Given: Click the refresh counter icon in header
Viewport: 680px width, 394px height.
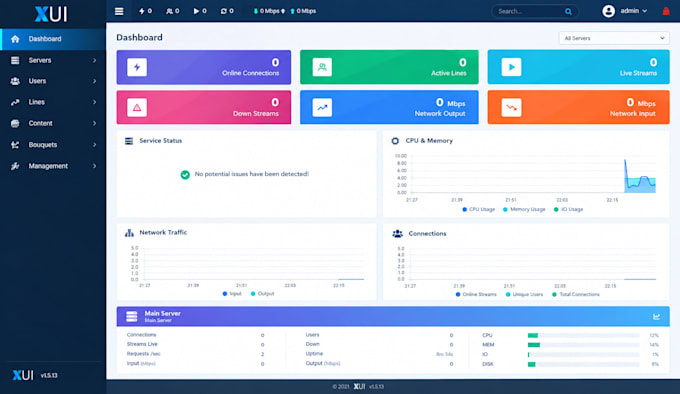Looking at the screenshot, I should point(224,11).
